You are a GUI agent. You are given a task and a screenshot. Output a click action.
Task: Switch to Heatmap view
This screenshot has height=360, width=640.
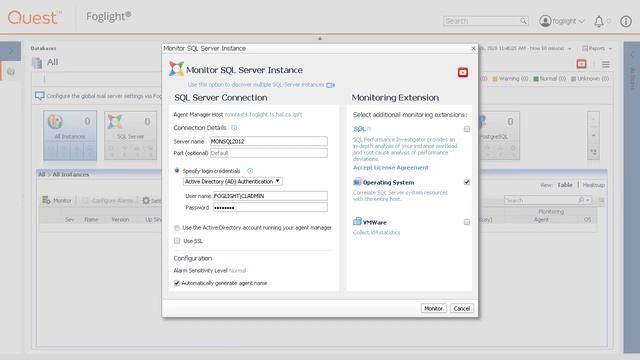(593, 185)
